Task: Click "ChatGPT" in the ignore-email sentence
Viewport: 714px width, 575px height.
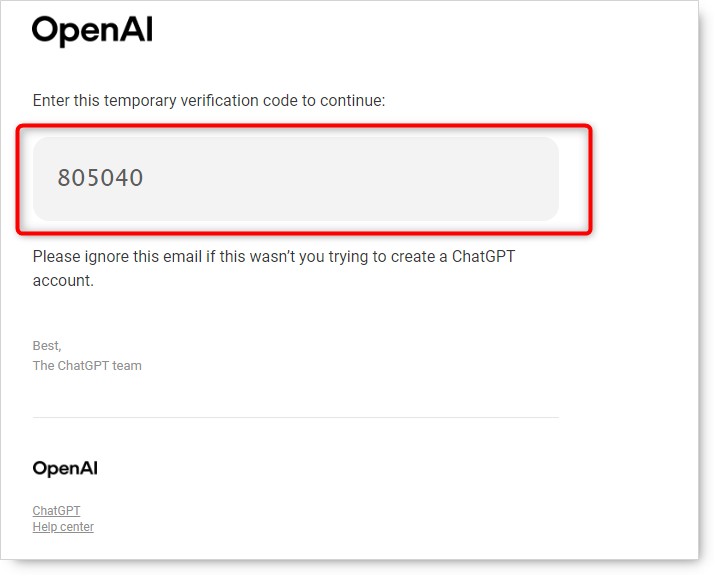Action: (484, 256)
